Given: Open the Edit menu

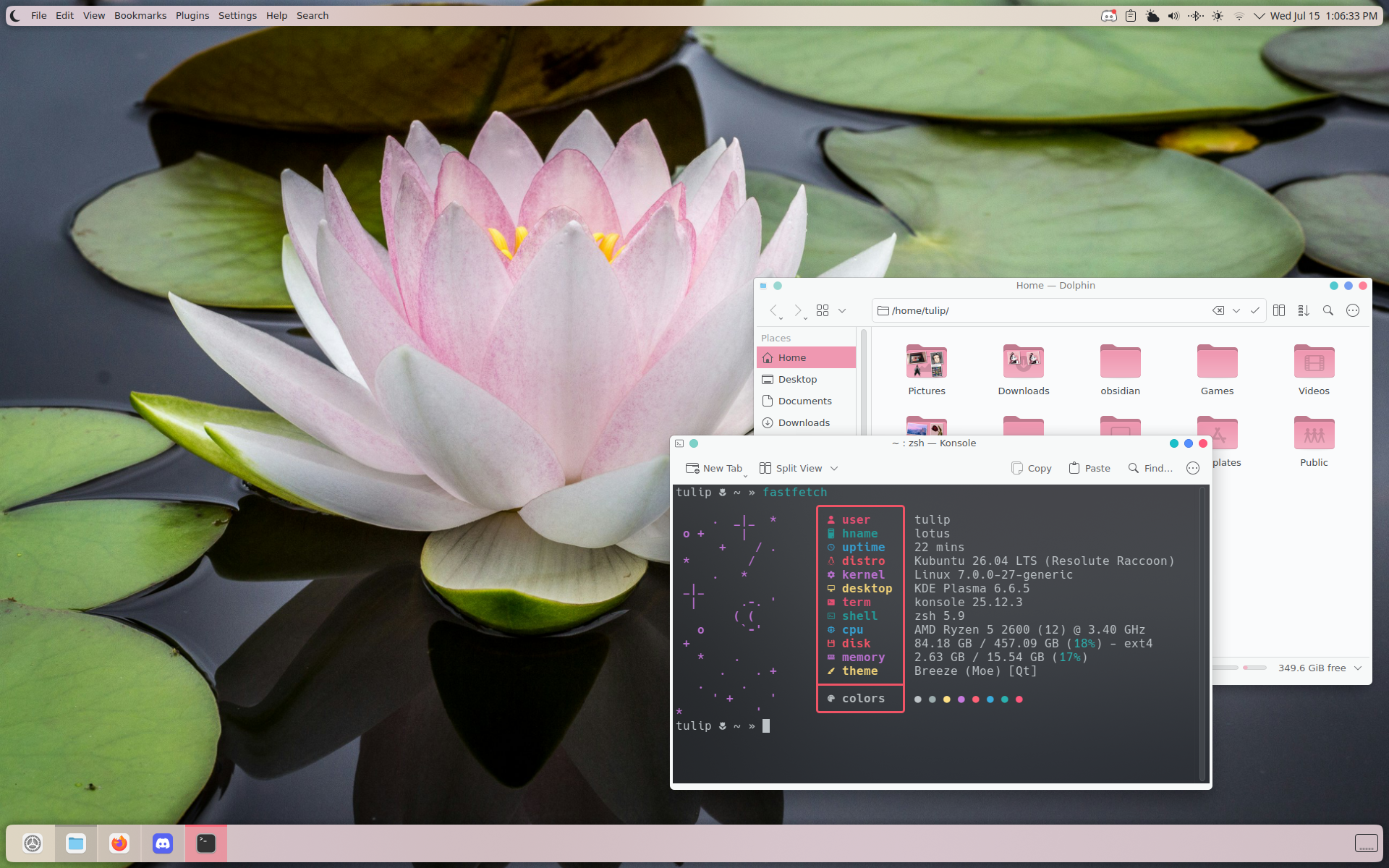Looking at the screenshot, I should [64, 15].
